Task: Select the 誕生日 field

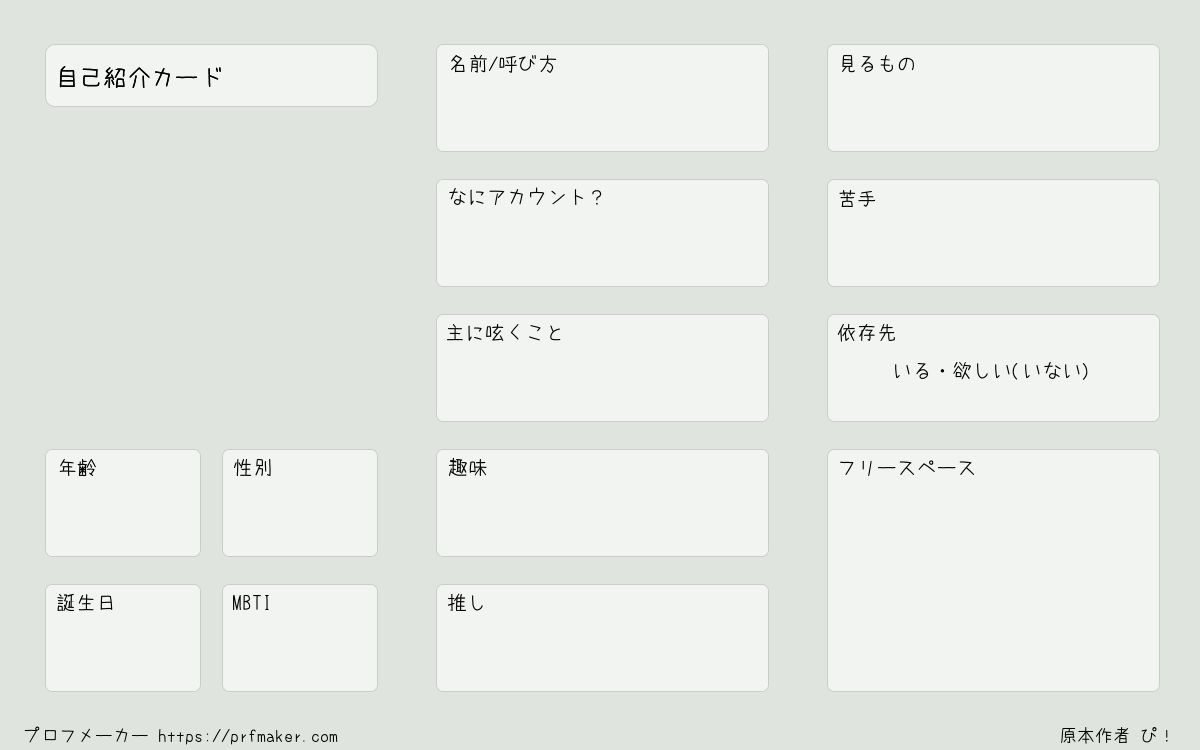Action: [123, 638]
